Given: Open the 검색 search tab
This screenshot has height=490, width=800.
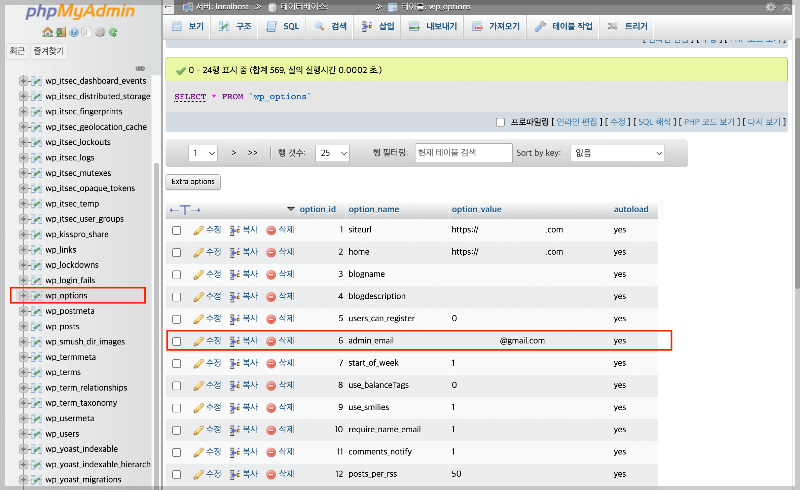Looking at the screenshot, I should (x=331, y=27).
